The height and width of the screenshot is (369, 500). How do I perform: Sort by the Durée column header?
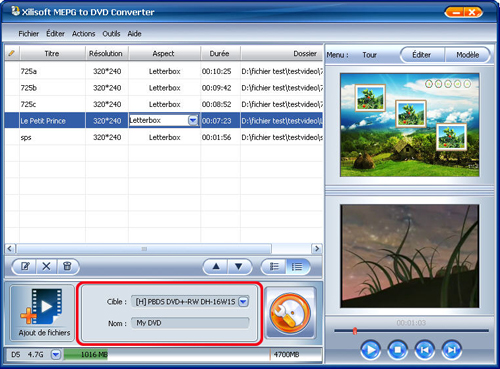click(220, 53)
